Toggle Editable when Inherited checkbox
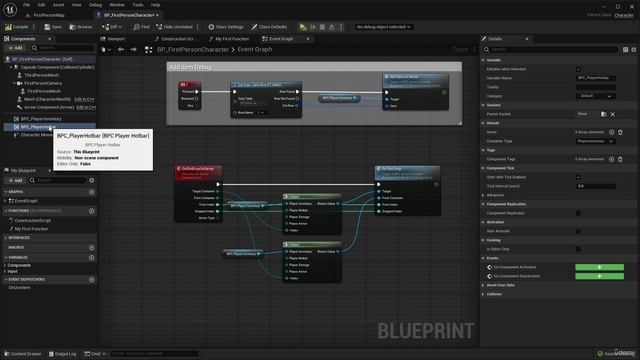640x360 pixels. [578, 69]
